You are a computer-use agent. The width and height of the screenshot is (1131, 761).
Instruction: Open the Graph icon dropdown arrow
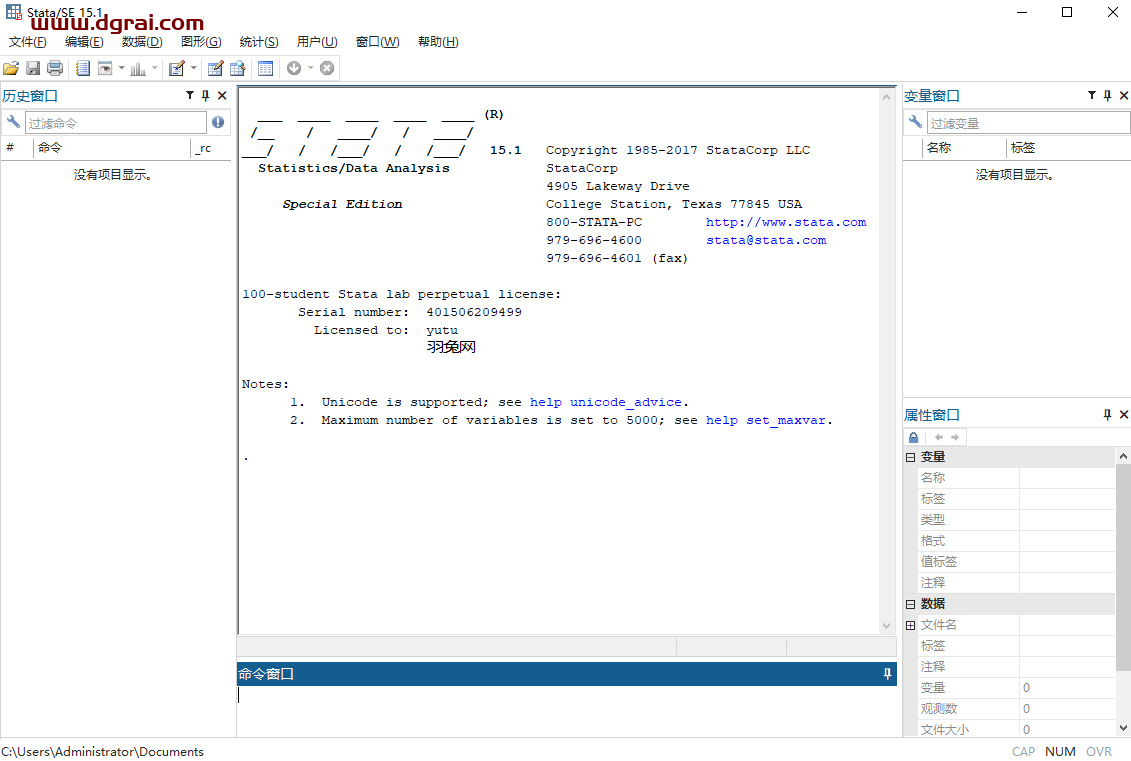154,68
